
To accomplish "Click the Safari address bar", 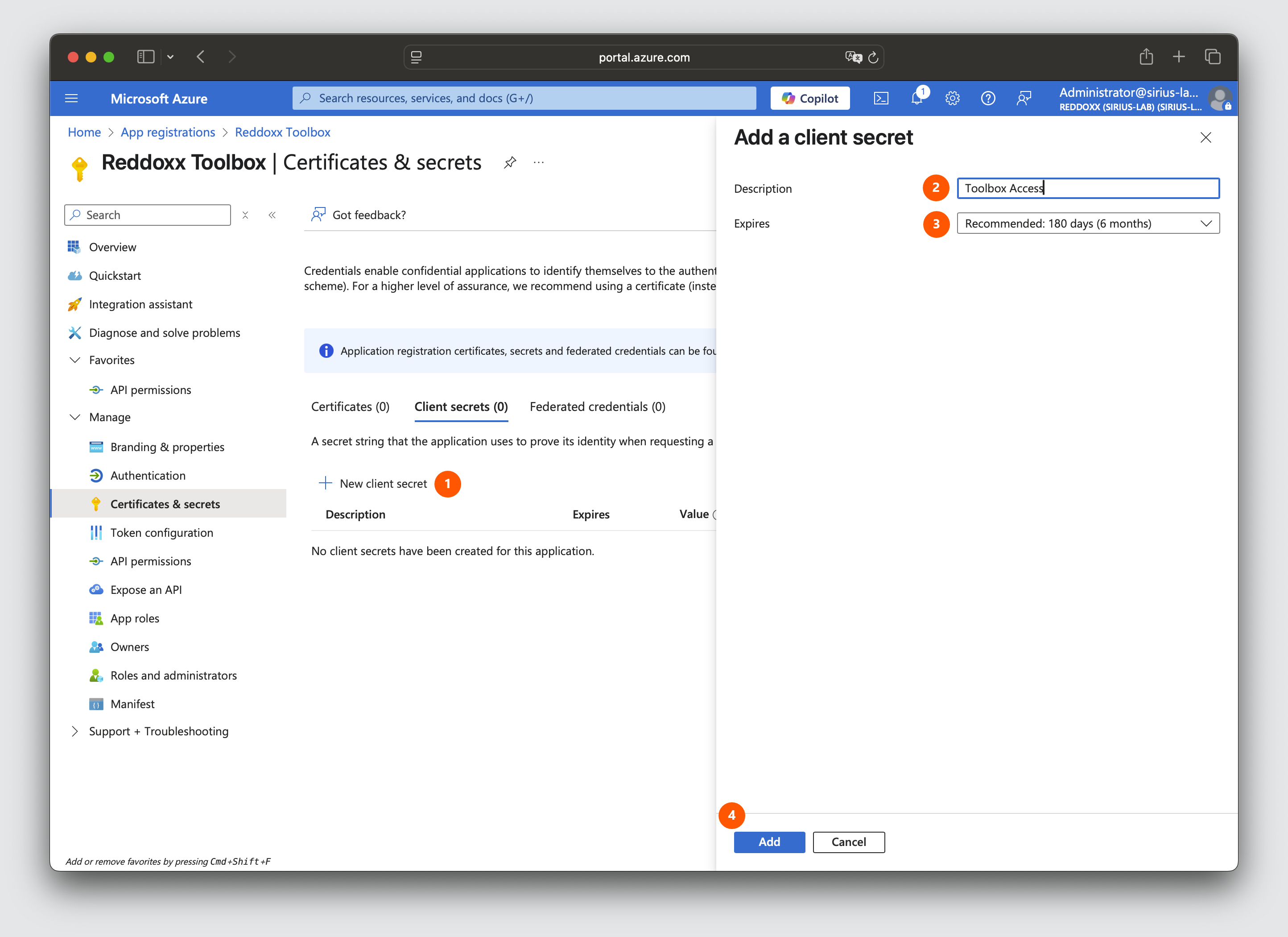I will pos(644,58).
